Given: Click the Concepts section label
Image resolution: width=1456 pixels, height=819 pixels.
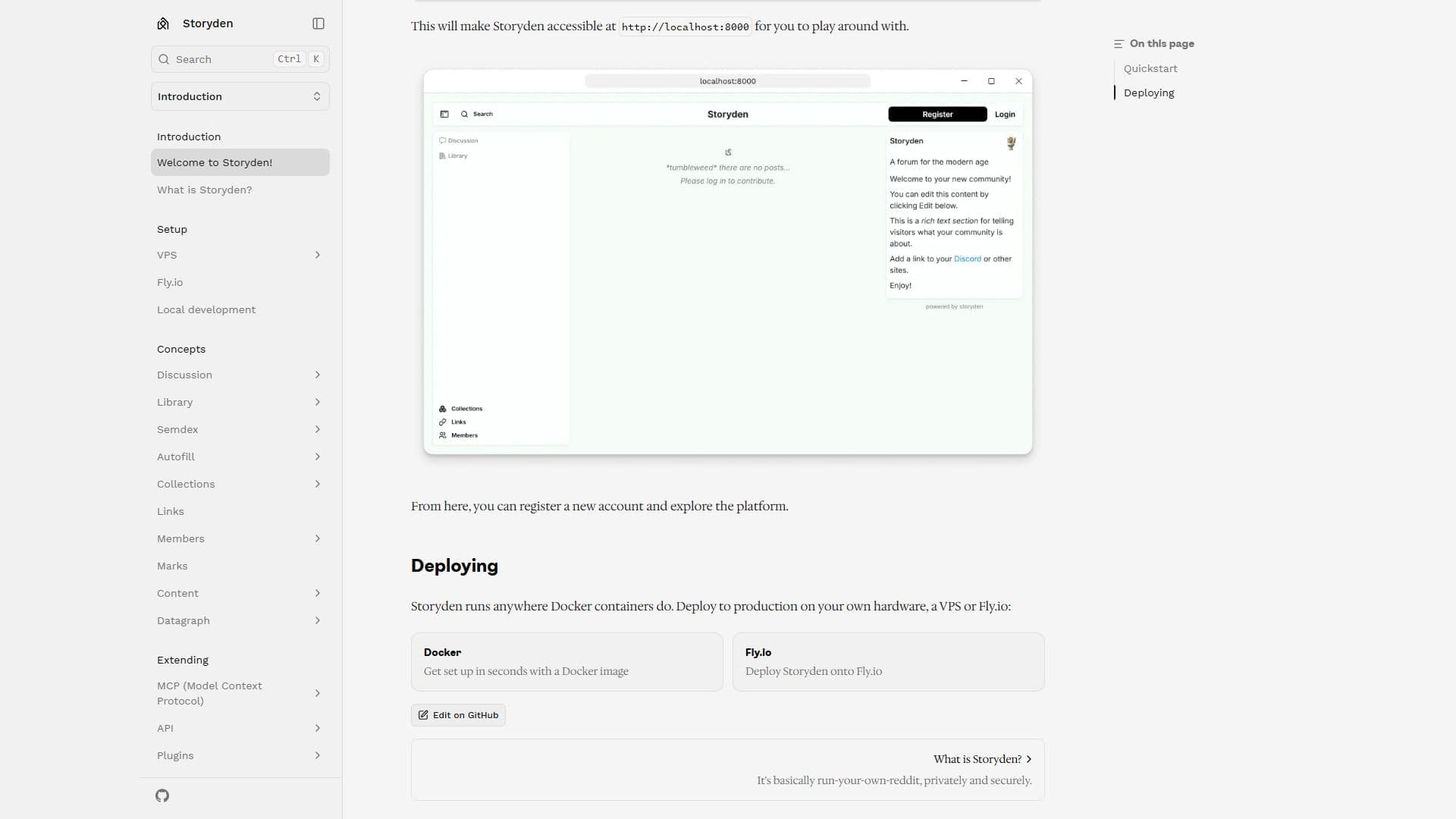Looking at the screenshot, I should point(181,349).
